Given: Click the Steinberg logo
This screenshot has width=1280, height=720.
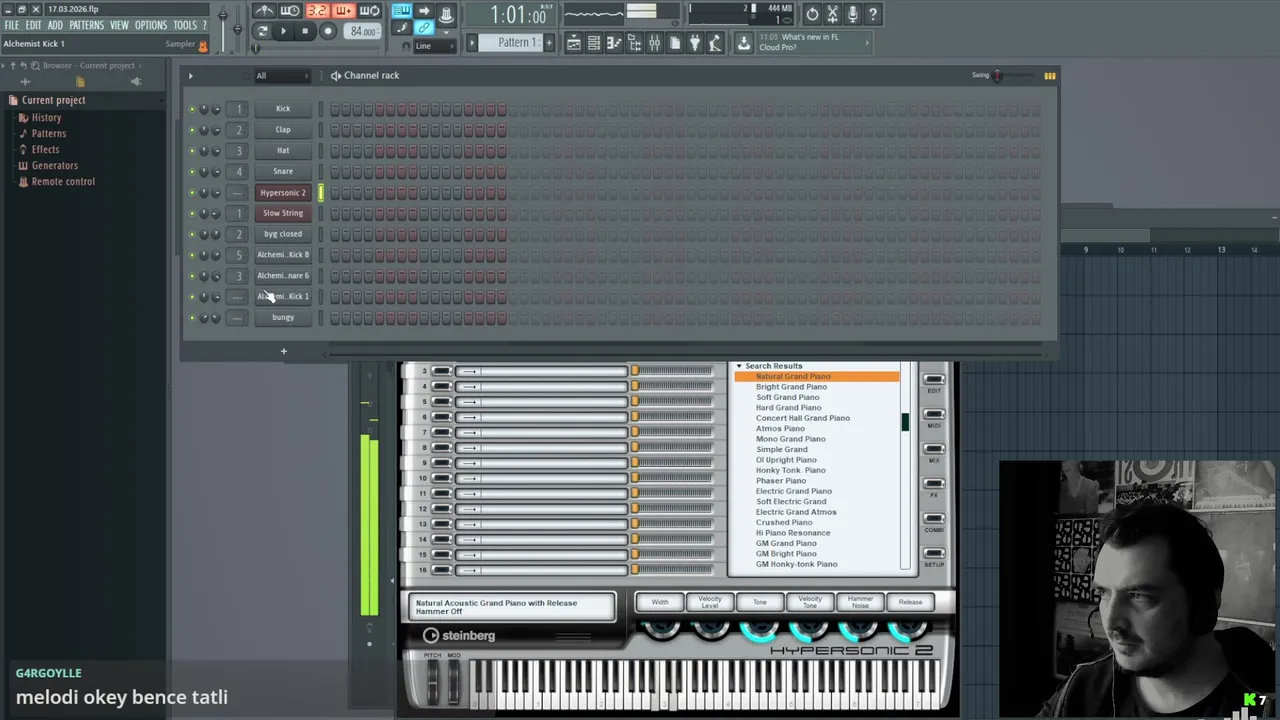Looking at the screenshot, I should tap(458, 635).
